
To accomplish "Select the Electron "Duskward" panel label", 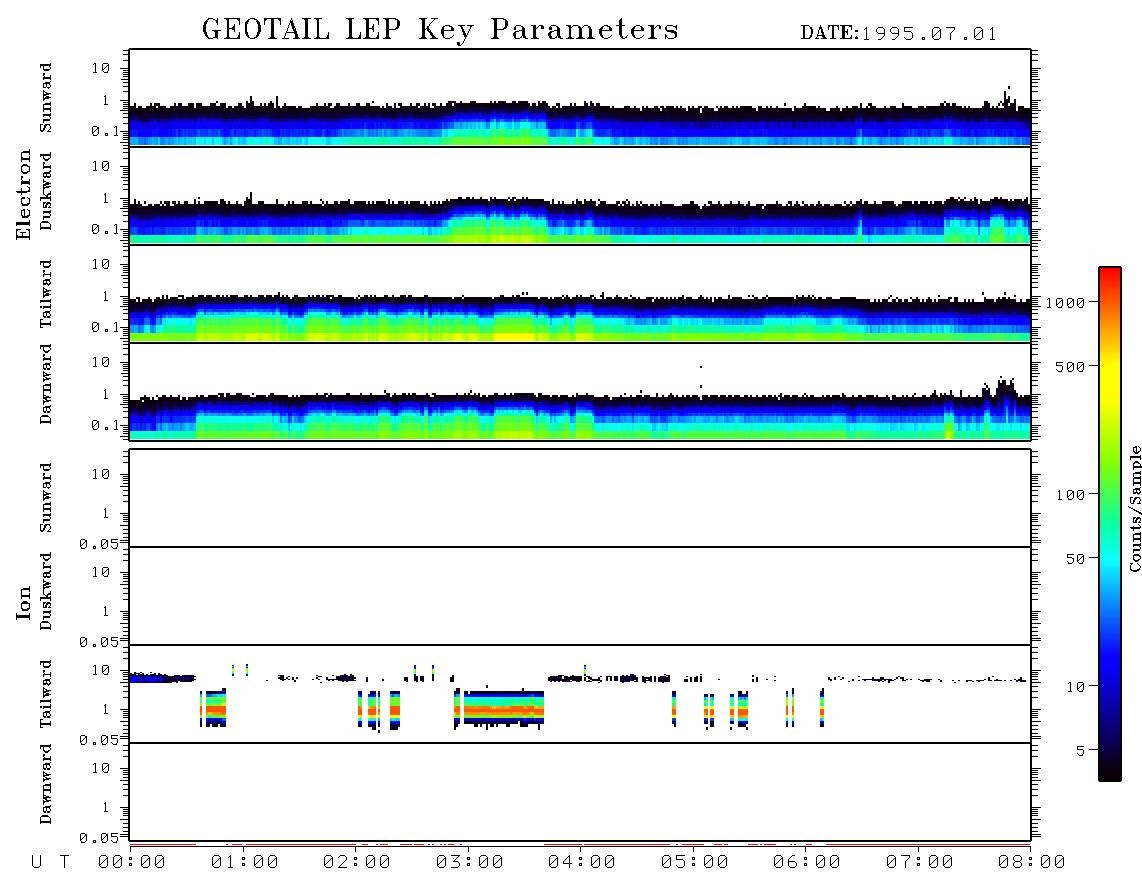I will click(45, 191).
